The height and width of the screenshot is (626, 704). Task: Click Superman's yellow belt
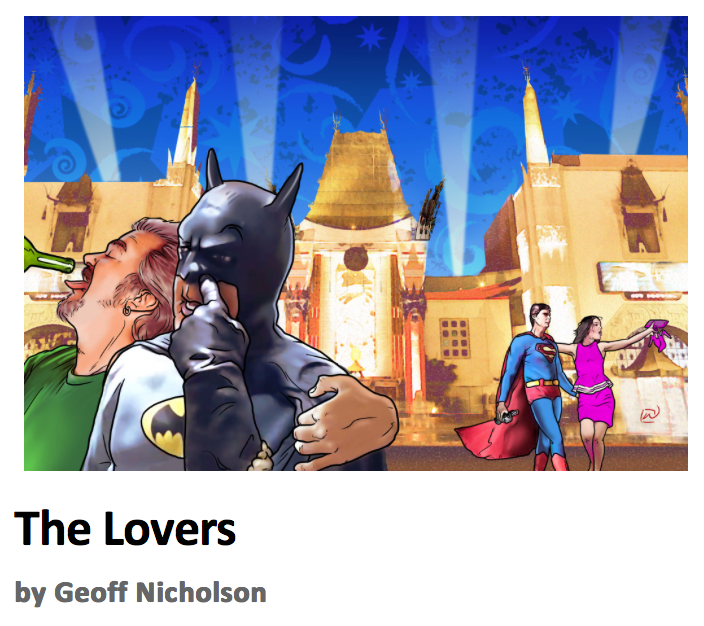point(542,384)
